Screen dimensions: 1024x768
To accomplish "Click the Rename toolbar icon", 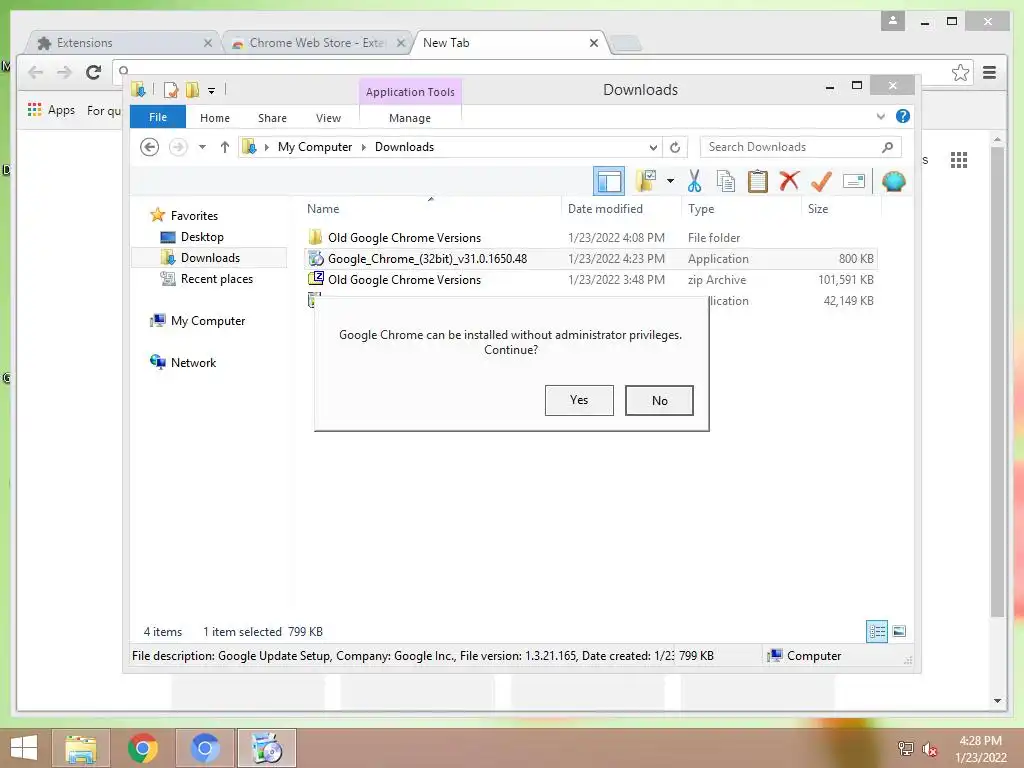I will (854, 181).
